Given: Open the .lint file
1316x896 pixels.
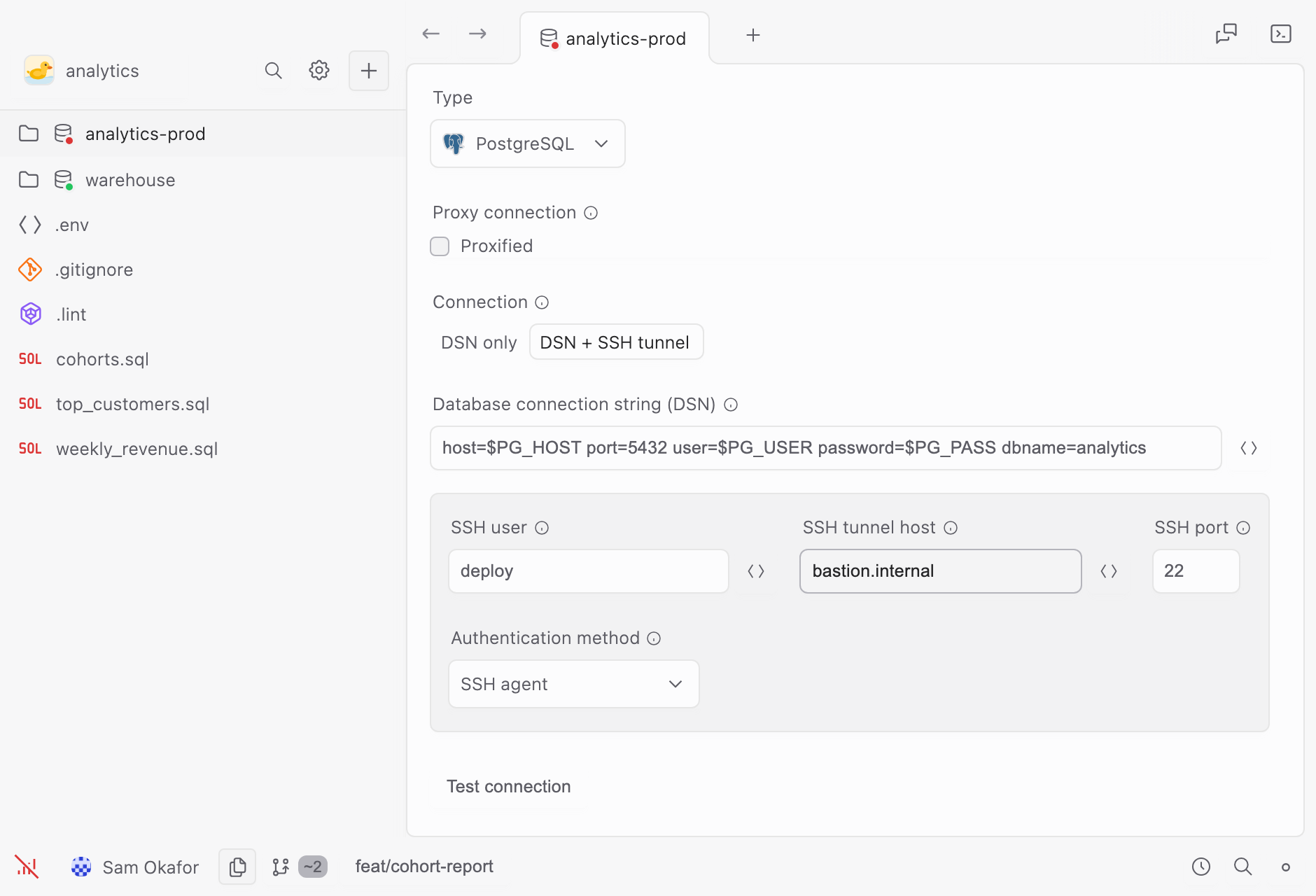Looking at the screenshot, I should (x=203, y=314).
